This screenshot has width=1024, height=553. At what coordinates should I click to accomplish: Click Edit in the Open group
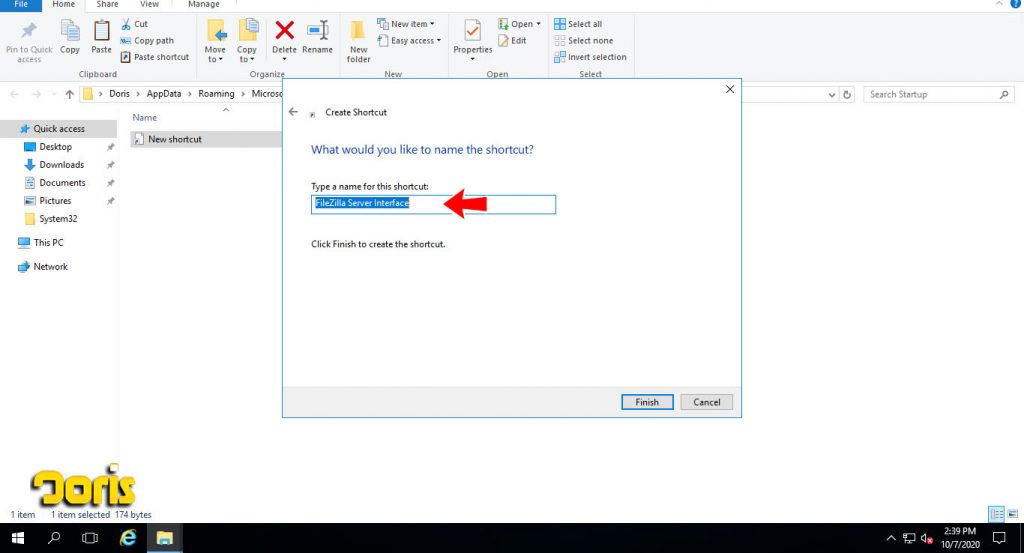click(512, 40)
